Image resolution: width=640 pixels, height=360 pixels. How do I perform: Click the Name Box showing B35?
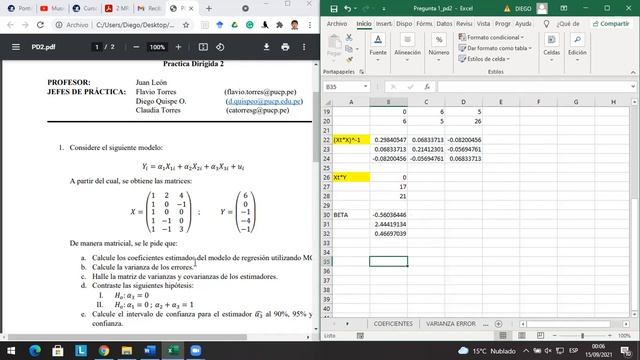pos(346,87)
